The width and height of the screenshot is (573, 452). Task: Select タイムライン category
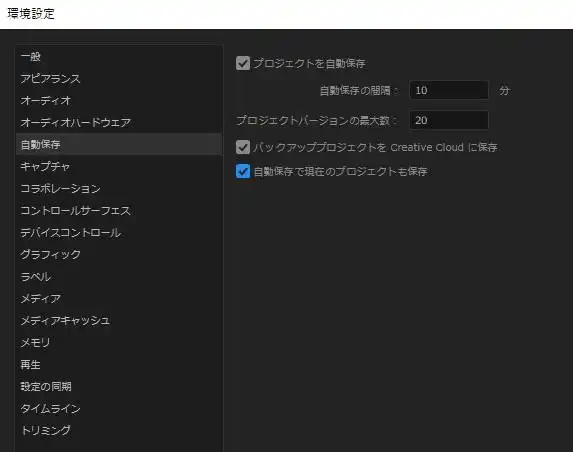coord(119,408)
